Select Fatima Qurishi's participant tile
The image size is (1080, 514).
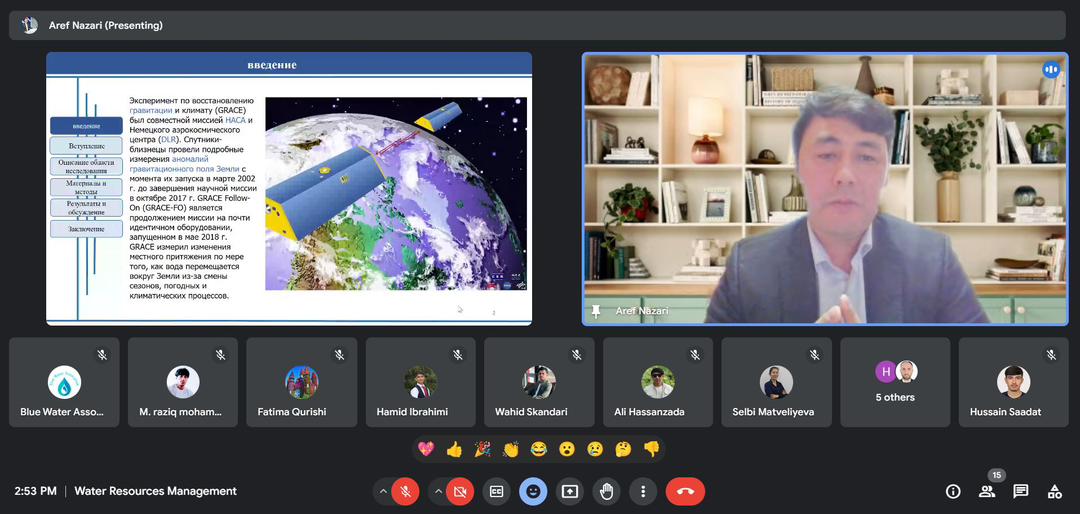(x=301, y=382)
